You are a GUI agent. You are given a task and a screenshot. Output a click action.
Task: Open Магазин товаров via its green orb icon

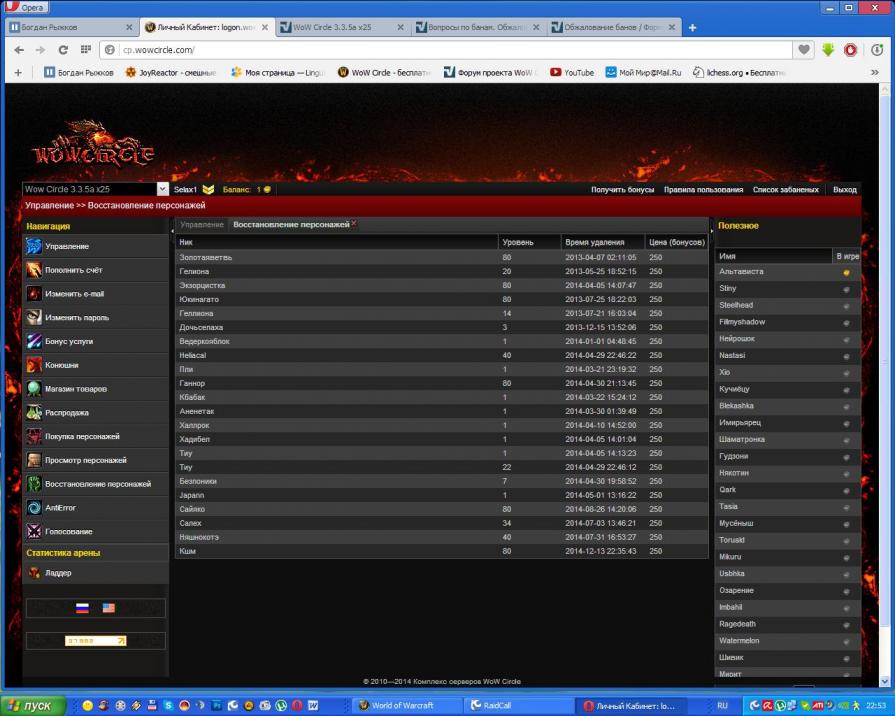pyautogui.click(x=34, y=389)
